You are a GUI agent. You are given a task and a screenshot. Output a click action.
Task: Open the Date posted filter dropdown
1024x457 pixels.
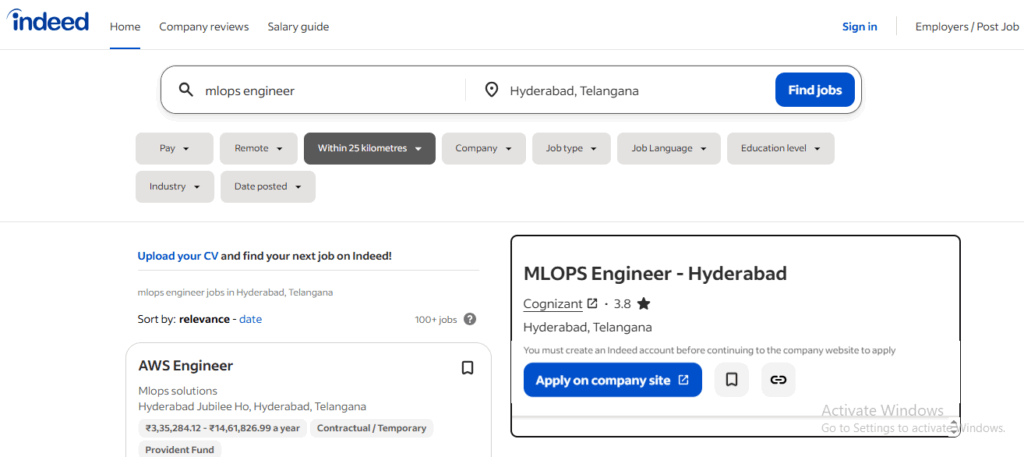(267, 187)
